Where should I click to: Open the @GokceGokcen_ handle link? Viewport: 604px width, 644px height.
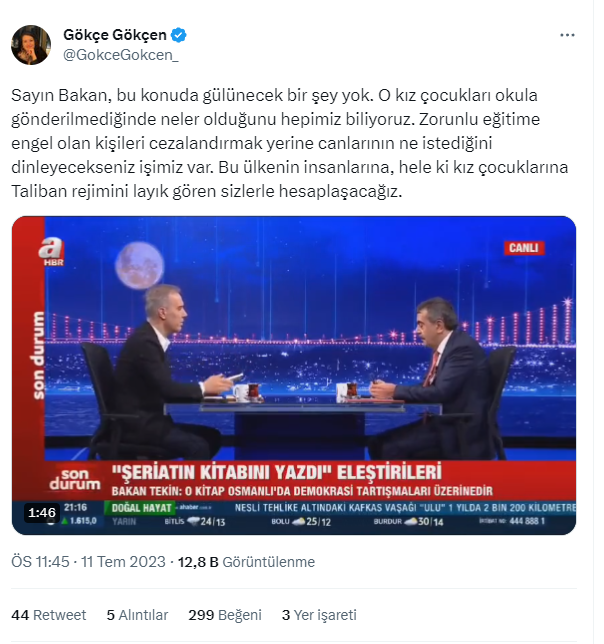pyautogui.click(x=121, y=55)
